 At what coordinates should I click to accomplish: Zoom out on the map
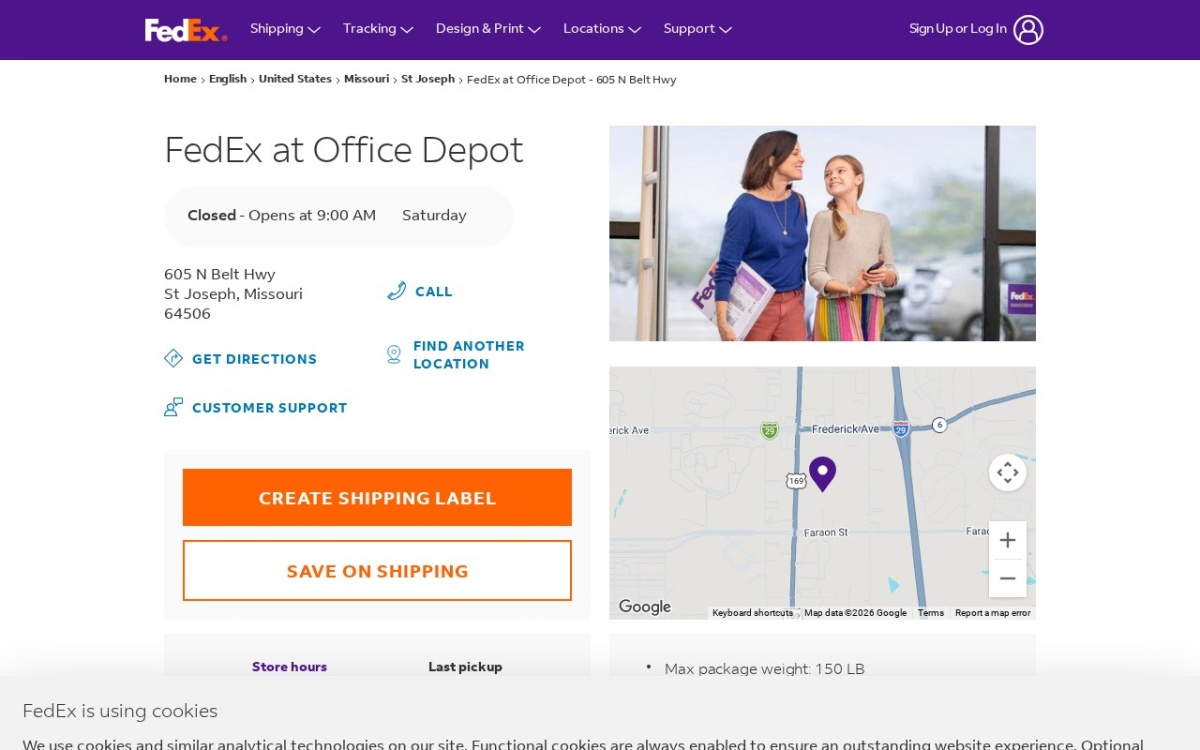(x=1007, y=579)
